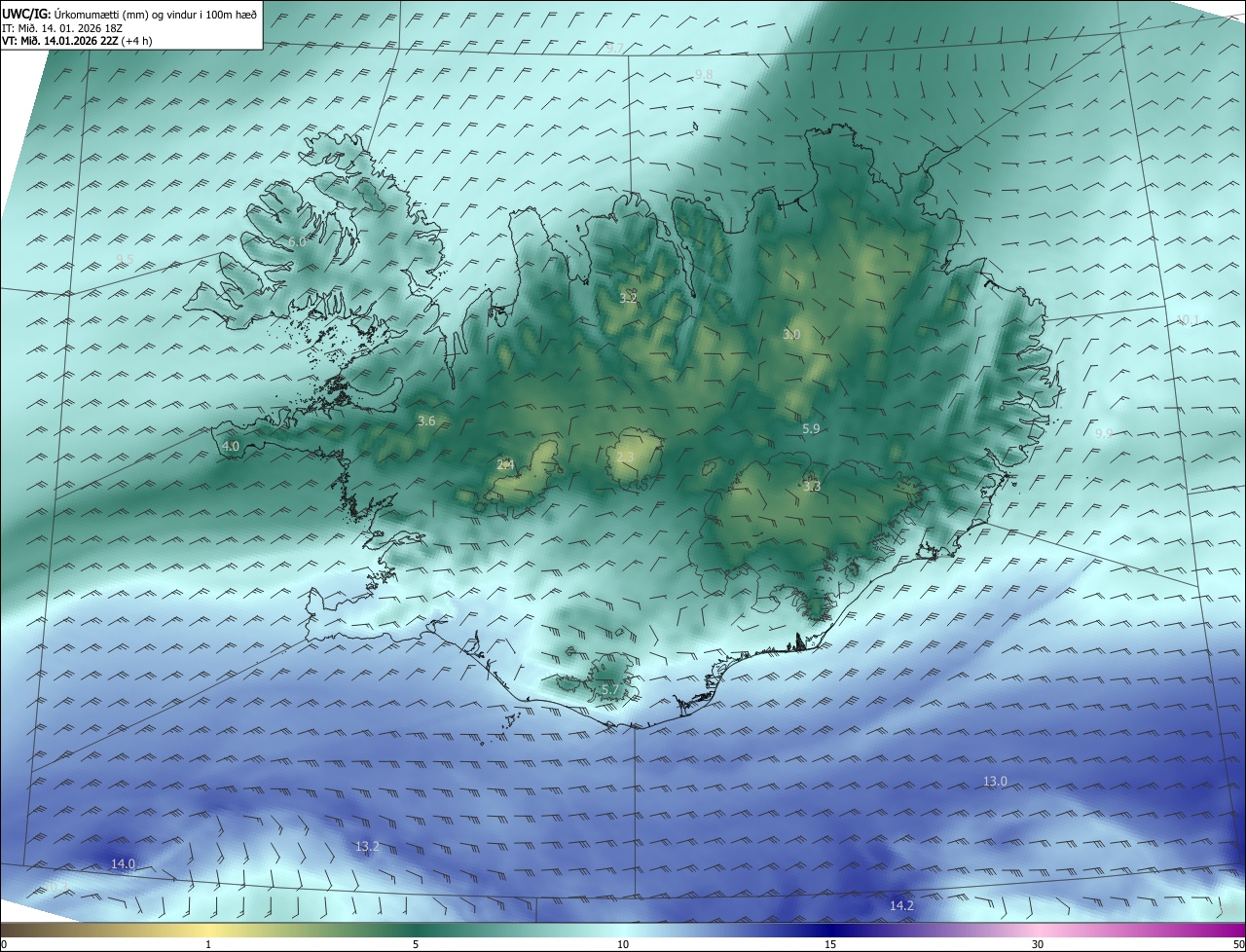The height and width of the screenshot is (952, 1246).
Task: Click the 3.6 value in west Iceland
Action: pyautogui.click(x=426, y=421)
